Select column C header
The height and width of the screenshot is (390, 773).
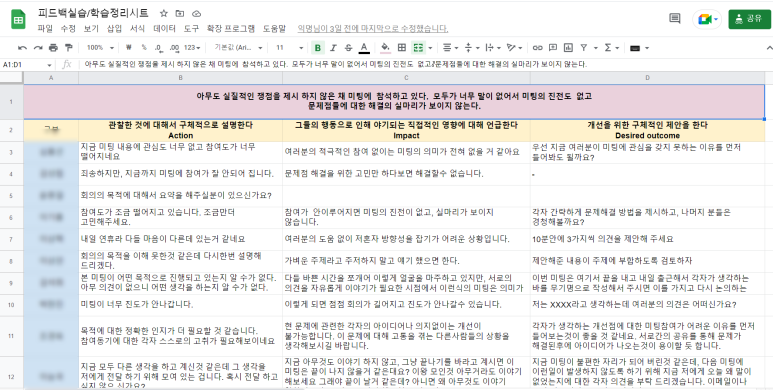[x=406, y=78]
